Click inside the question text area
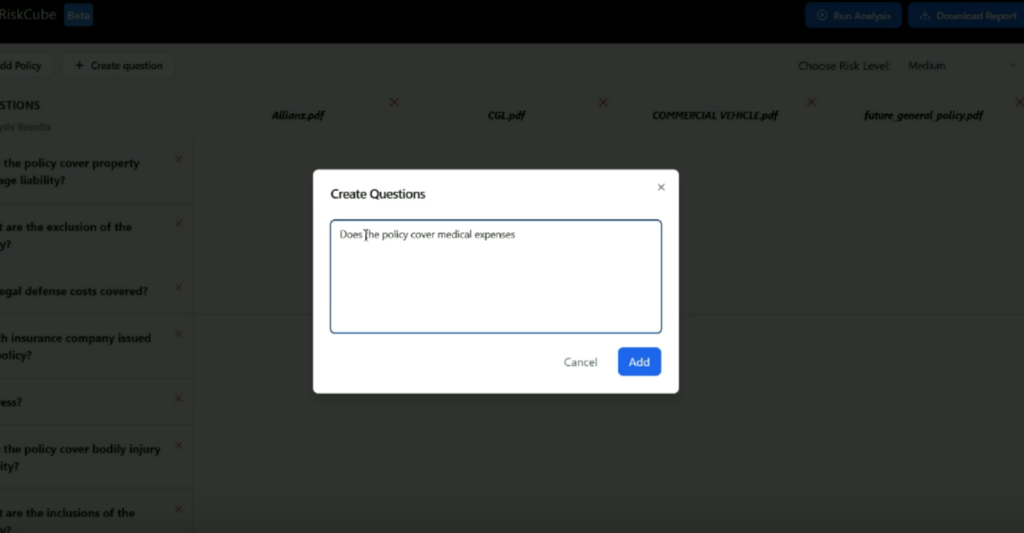Viewport: 1024px width, 533px height. click(495, 280)
